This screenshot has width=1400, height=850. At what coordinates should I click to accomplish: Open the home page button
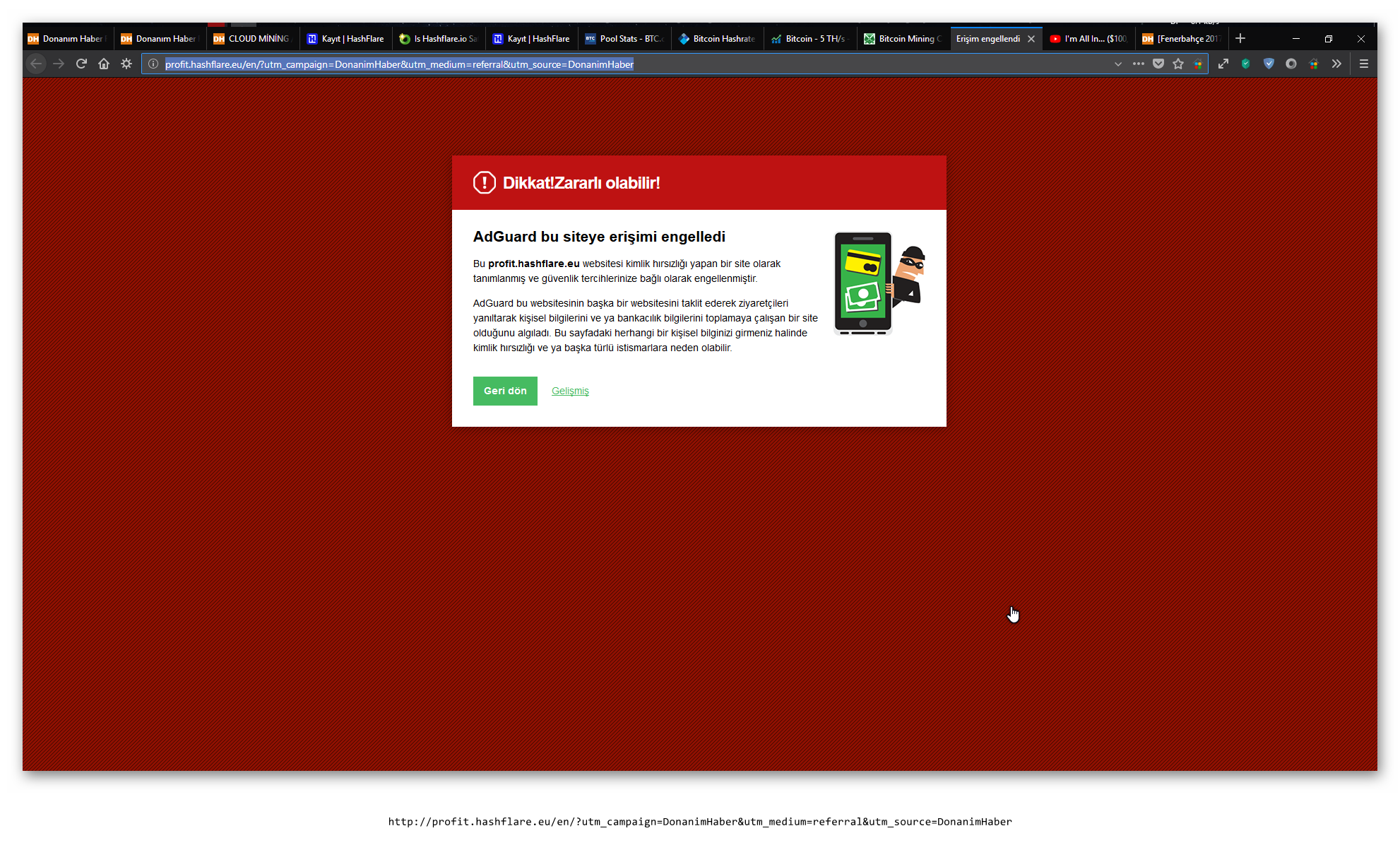click(104, 64)
